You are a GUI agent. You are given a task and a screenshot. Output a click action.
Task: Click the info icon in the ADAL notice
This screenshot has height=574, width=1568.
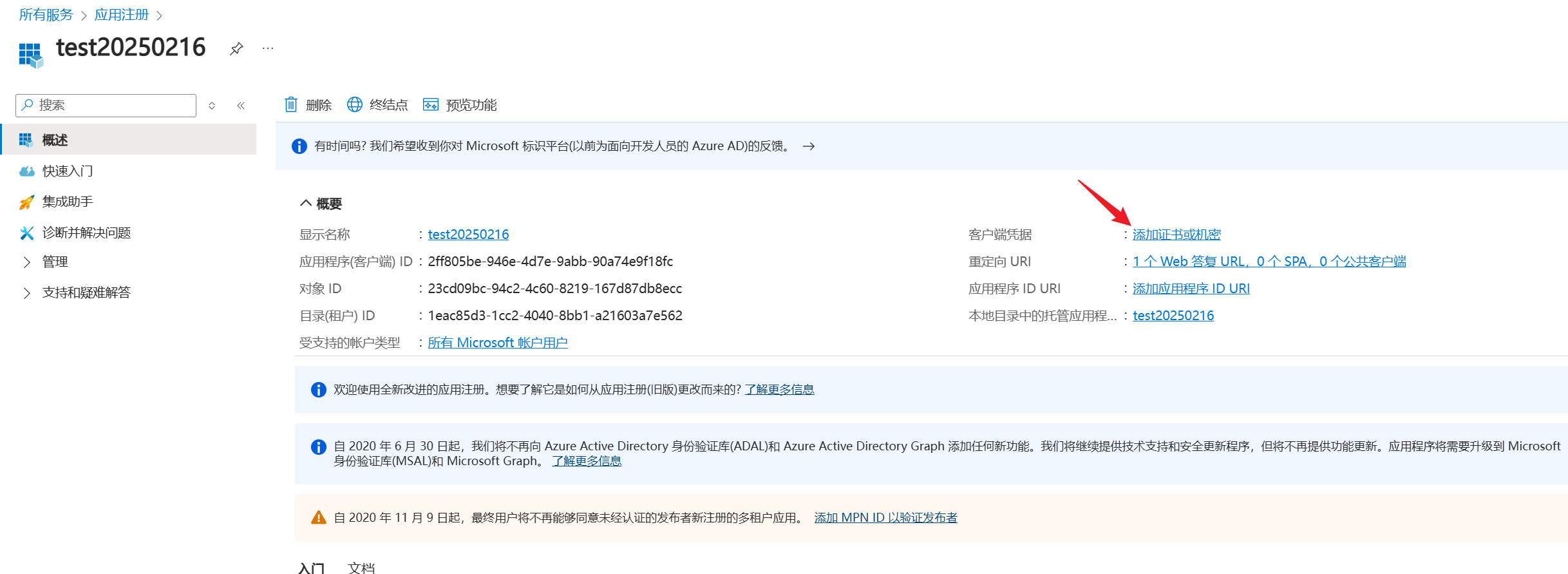click(x=319, y=446)
